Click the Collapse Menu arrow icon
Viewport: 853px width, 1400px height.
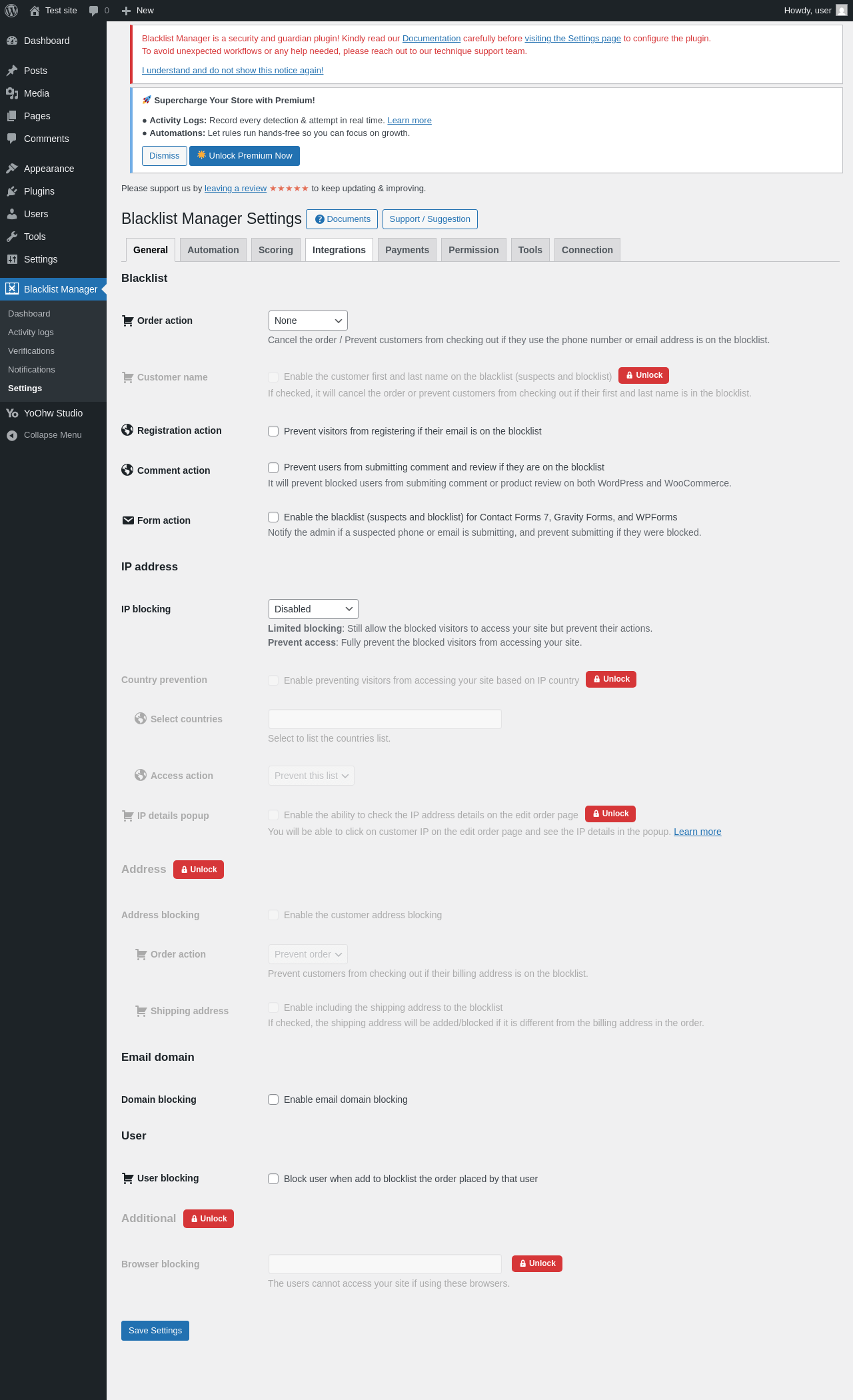pyautogui.click(x=12, y=435)
